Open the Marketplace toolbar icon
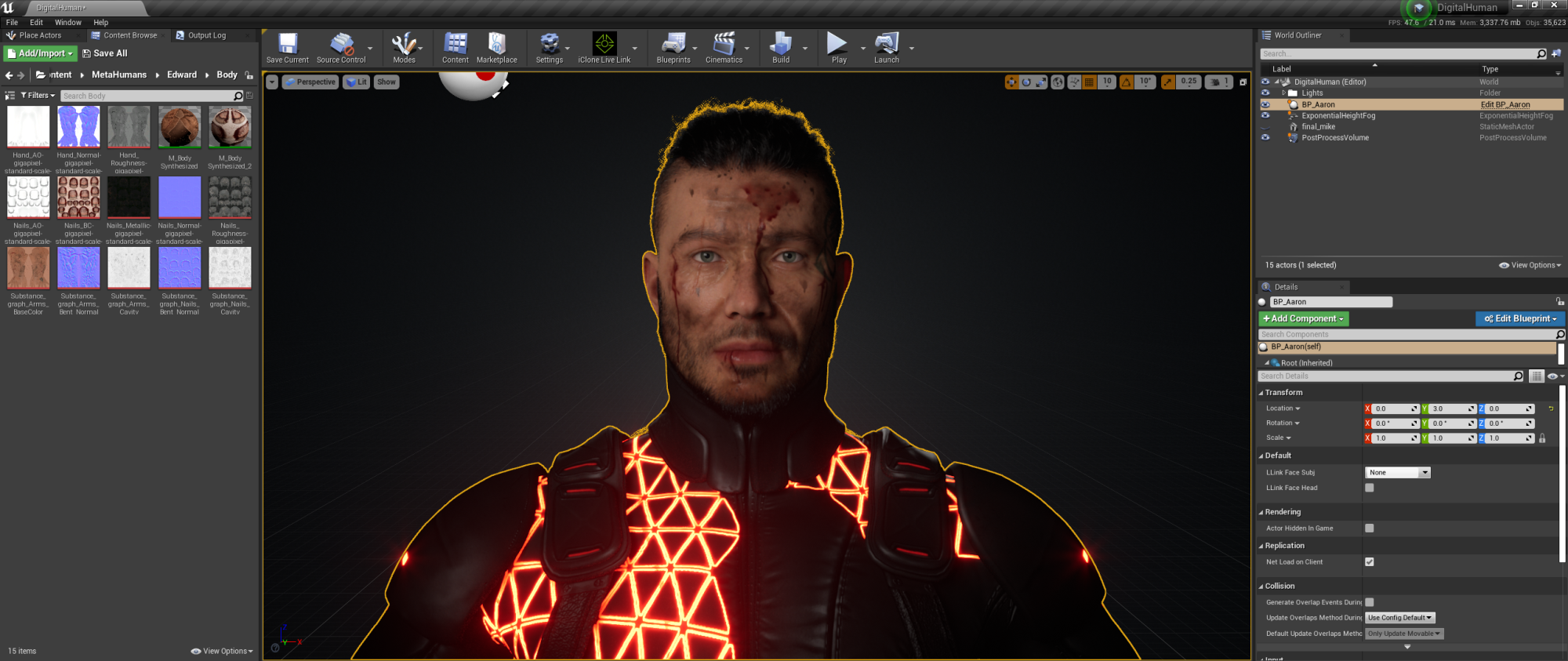Viewport: 1568px width, 661px height. pyautogui.click(x=496, y=48)
